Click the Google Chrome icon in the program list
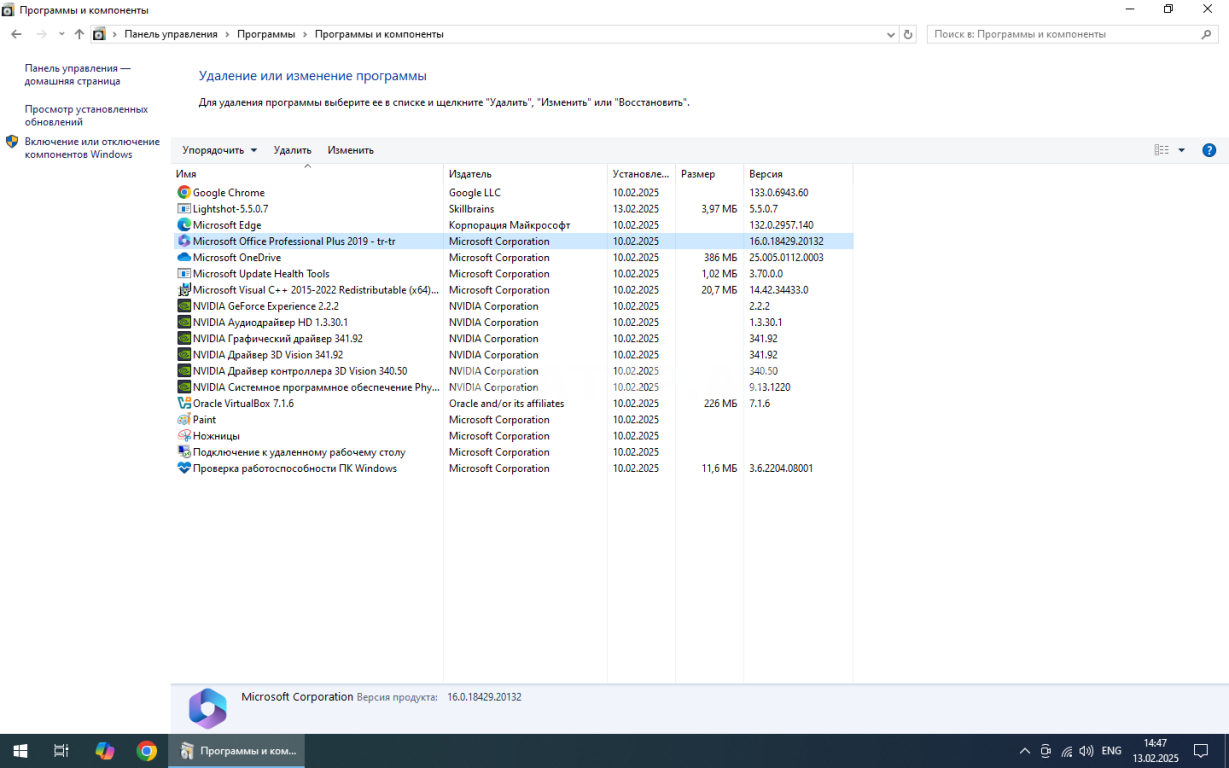This screenshot has height=768, width=1229. pyautogui.click(x=184, y=192)
